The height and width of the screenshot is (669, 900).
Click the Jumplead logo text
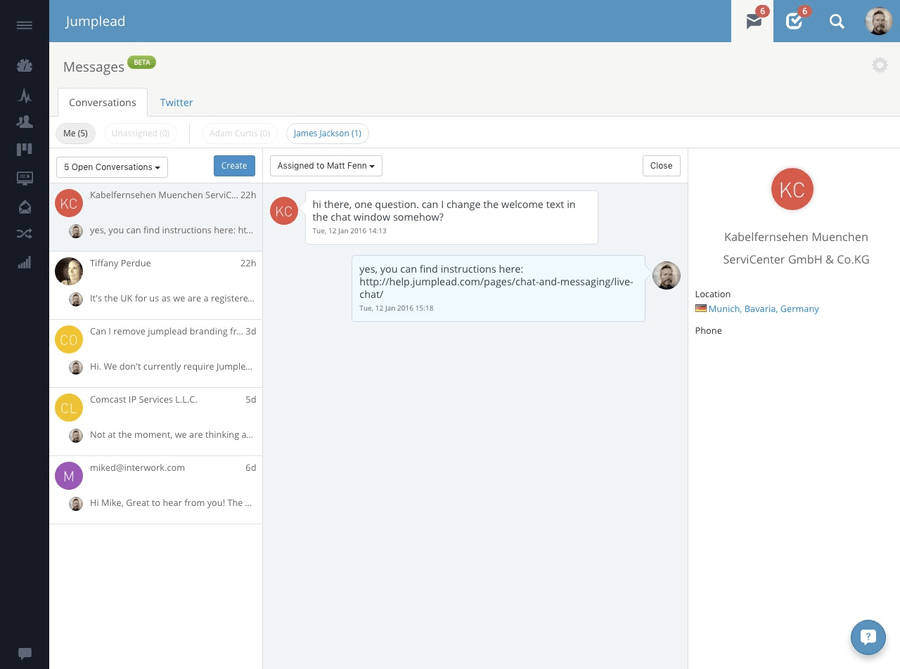click(x=95, y=21)
